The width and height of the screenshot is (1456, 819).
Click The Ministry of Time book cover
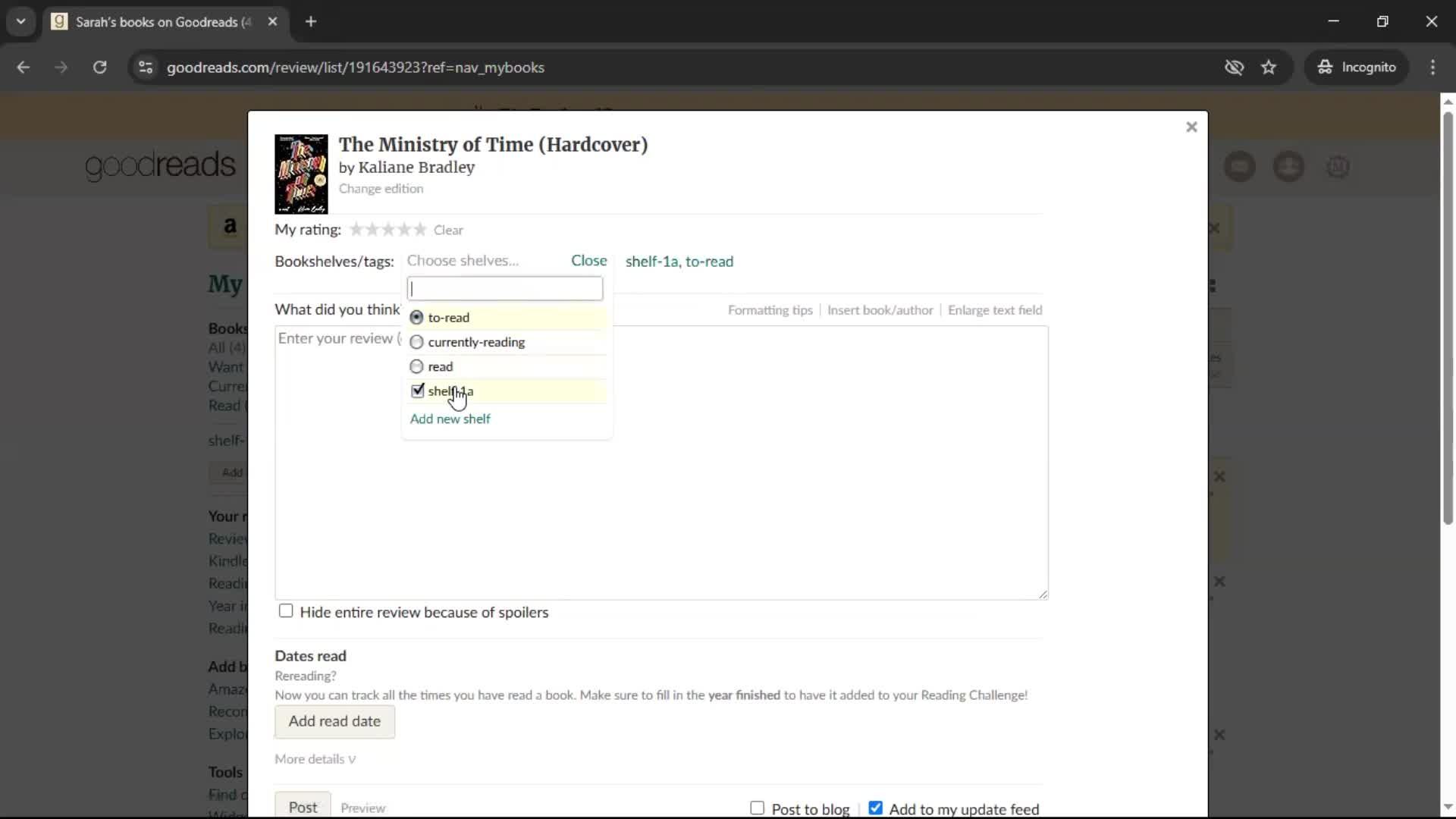tap(301, 174)
